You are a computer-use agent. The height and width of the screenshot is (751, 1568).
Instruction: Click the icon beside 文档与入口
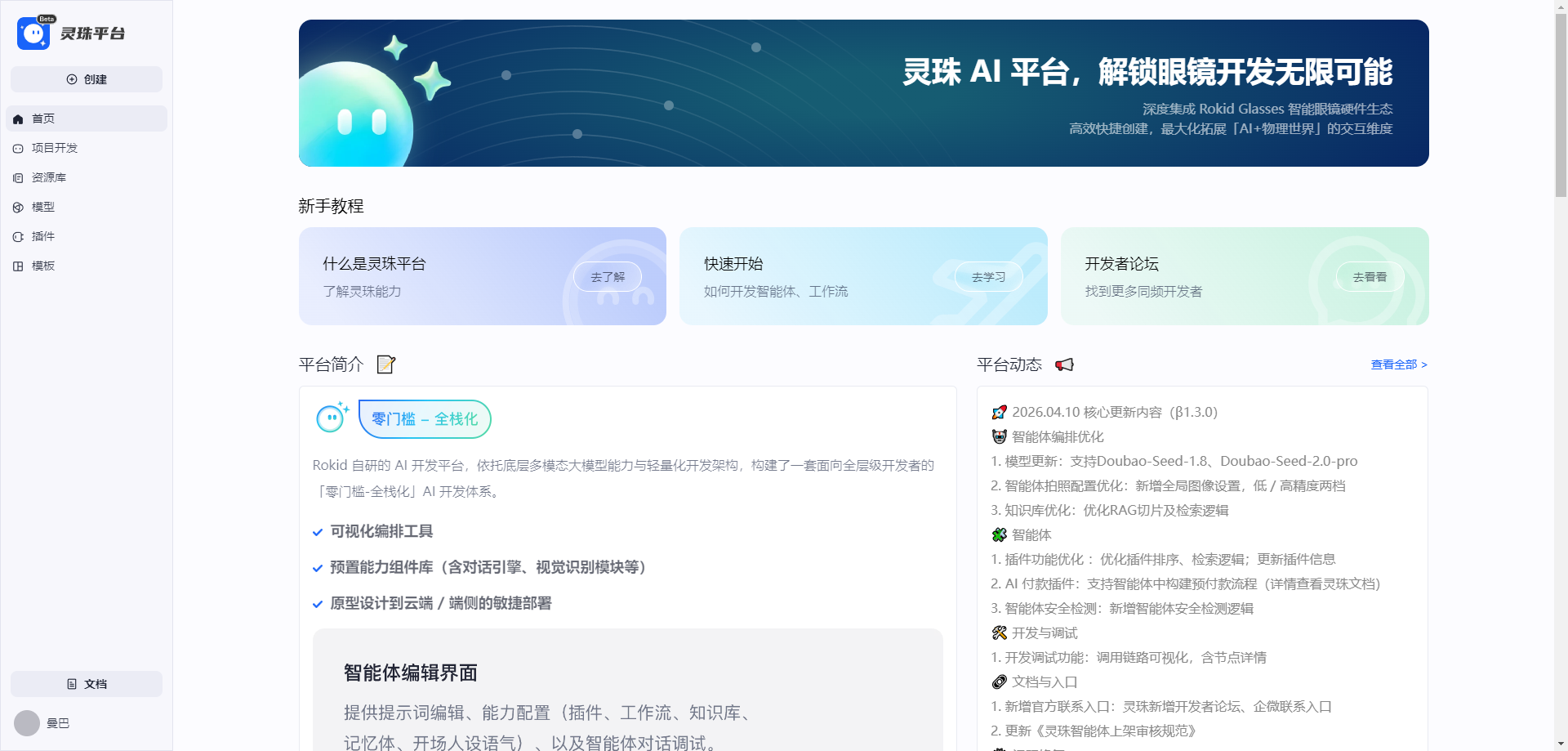(999, 682)
